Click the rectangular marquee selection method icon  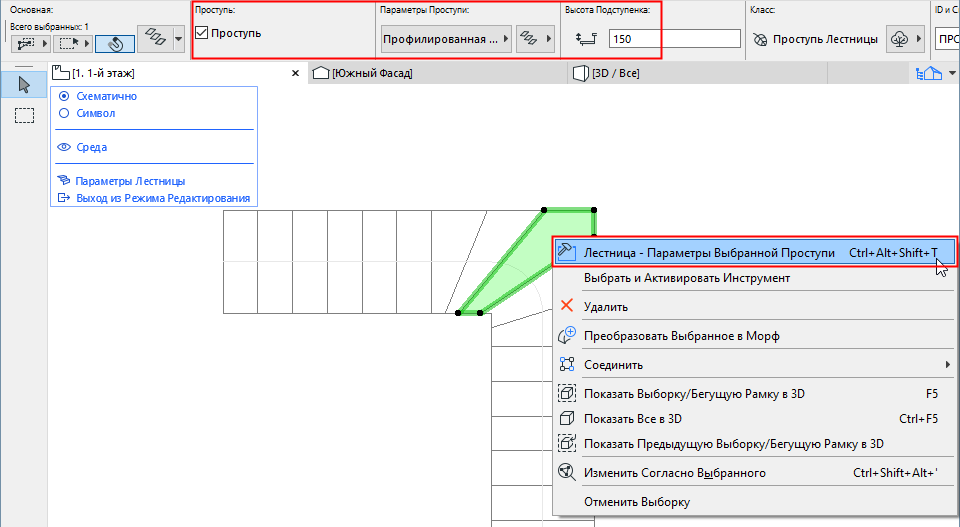click(x=67, y=43)
